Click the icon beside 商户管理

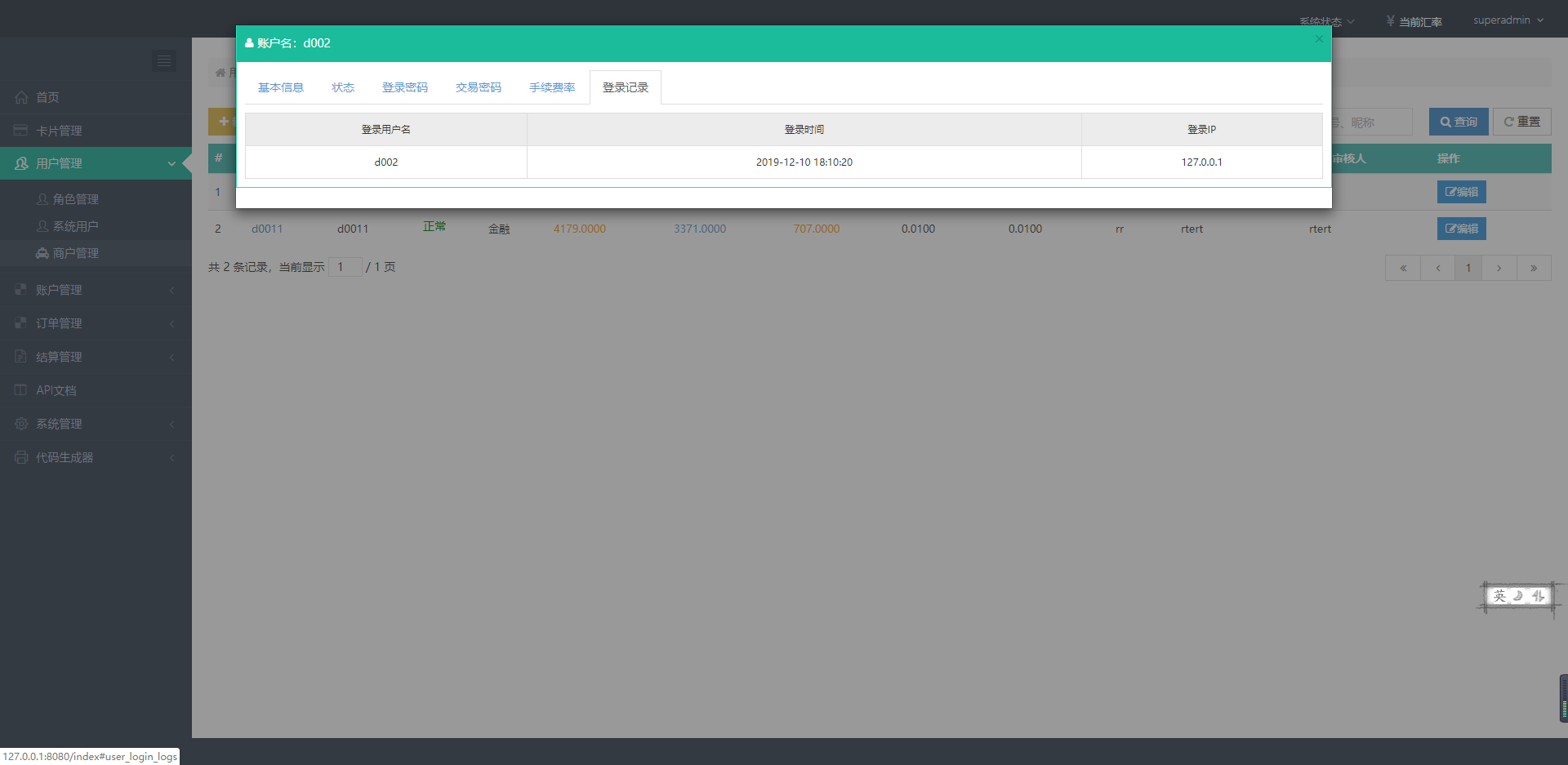click(42, 253)
